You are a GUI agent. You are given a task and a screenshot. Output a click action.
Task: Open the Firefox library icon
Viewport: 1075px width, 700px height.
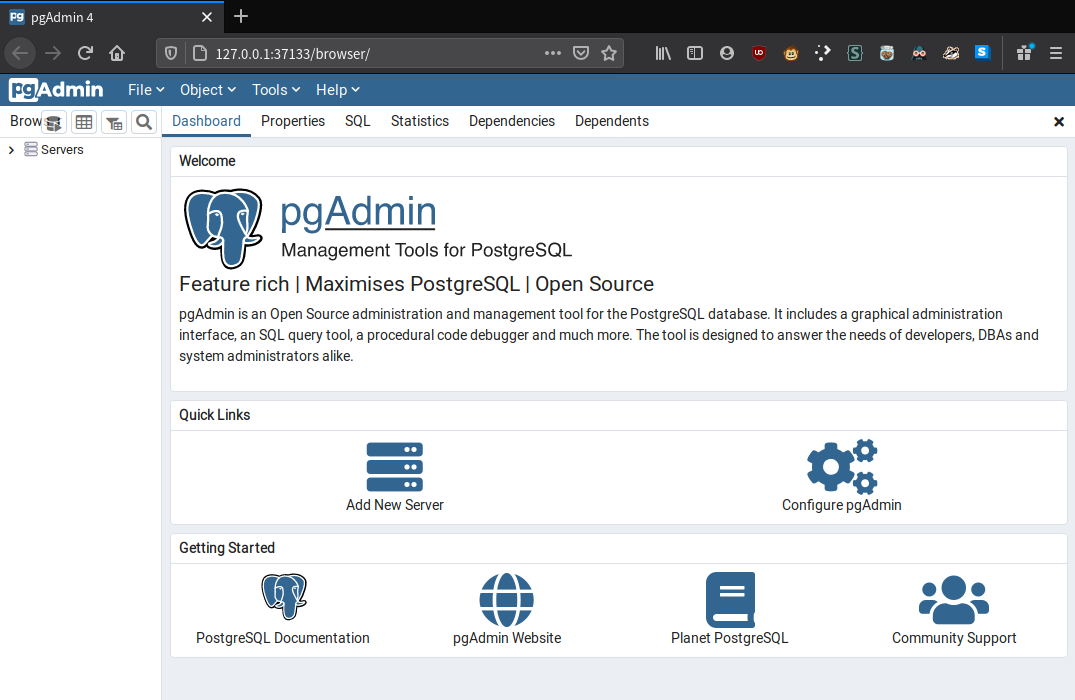pos(663,53)
